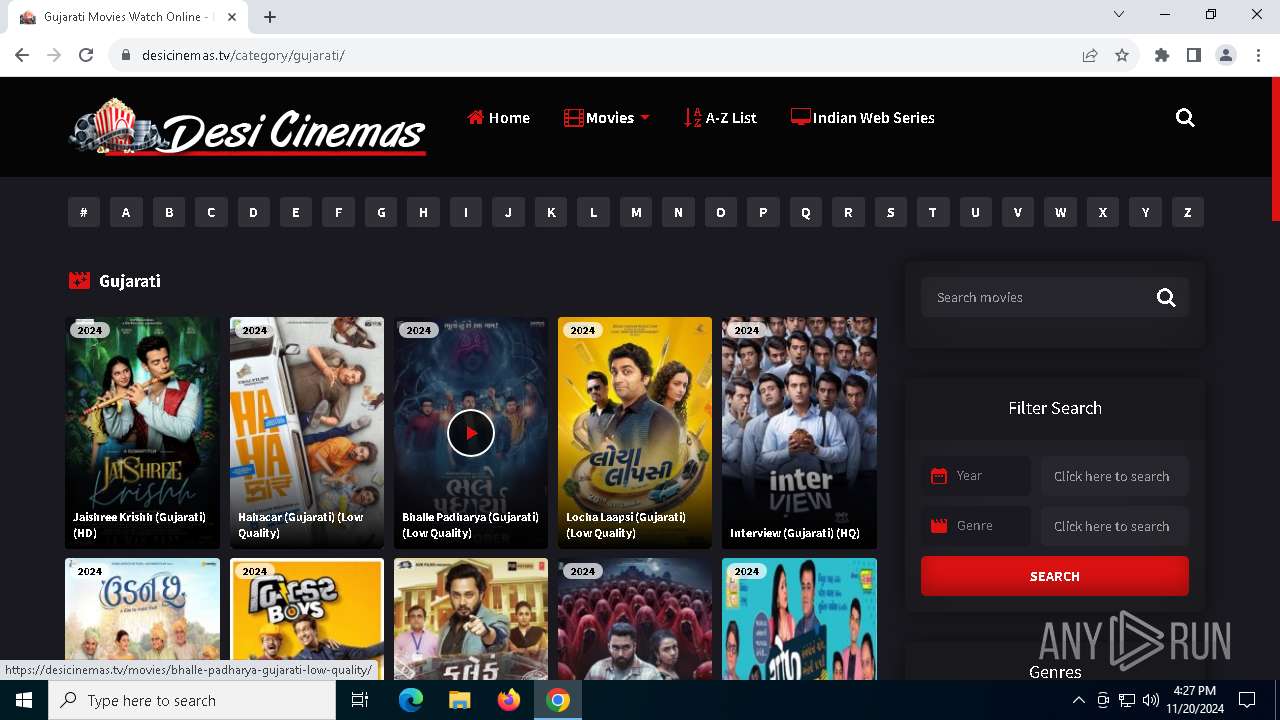Open the Genre filter dropdown

click(1114, 526)
